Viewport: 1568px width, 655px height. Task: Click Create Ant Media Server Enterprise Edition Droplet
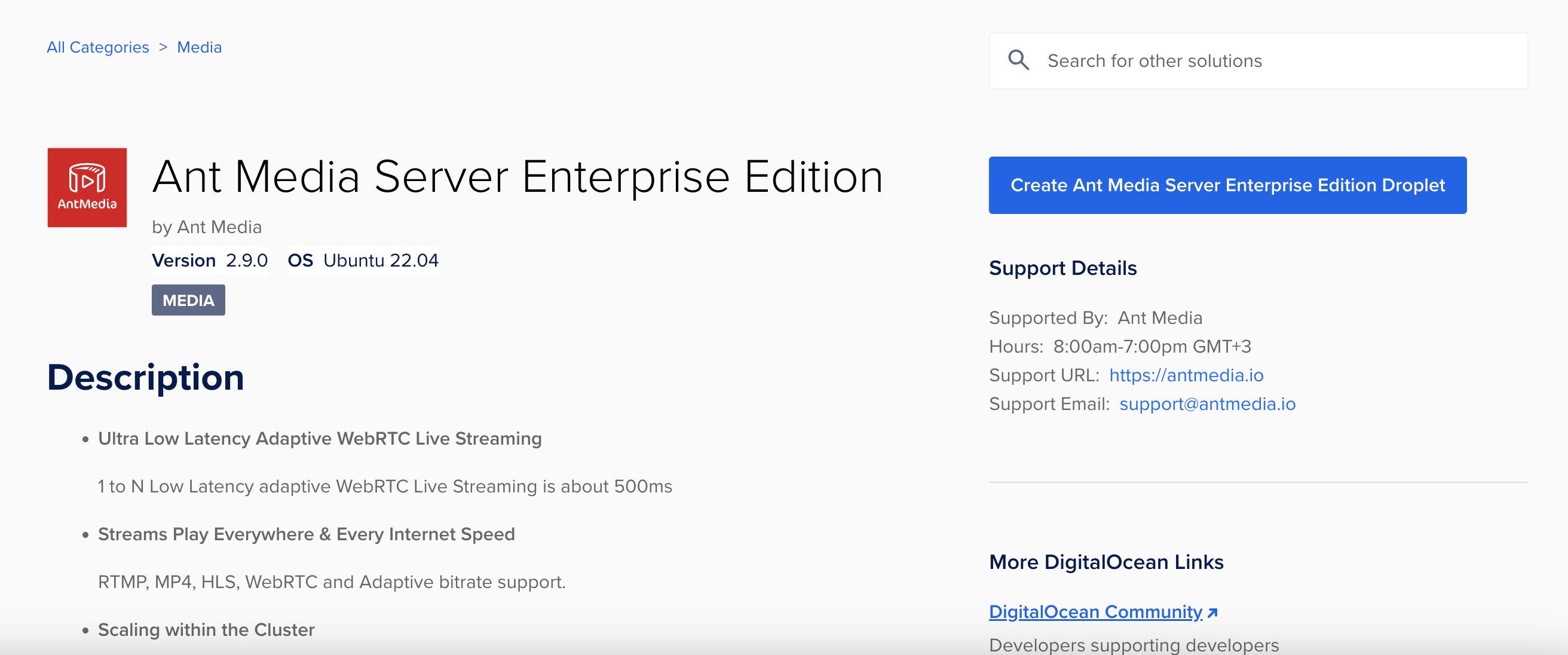pos(1227,185)
